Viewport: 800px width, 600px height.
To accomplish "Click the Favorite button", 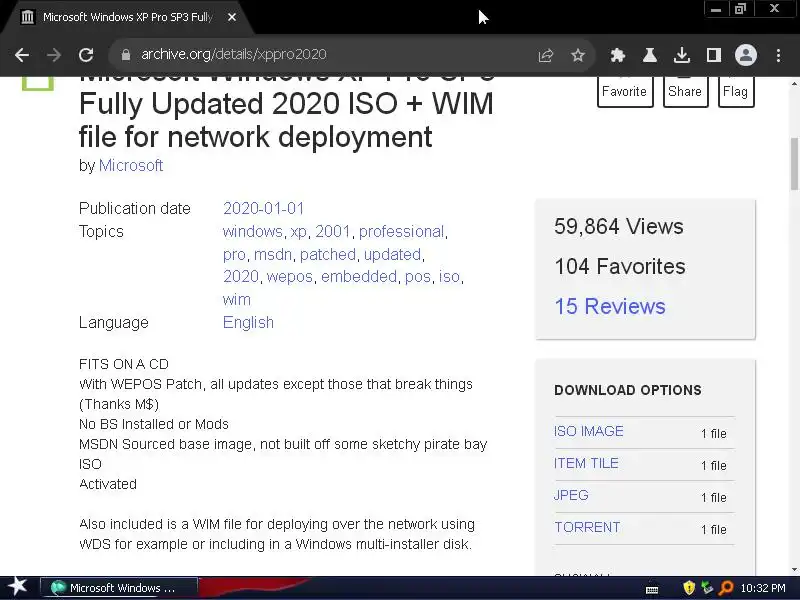I will 625,91.
